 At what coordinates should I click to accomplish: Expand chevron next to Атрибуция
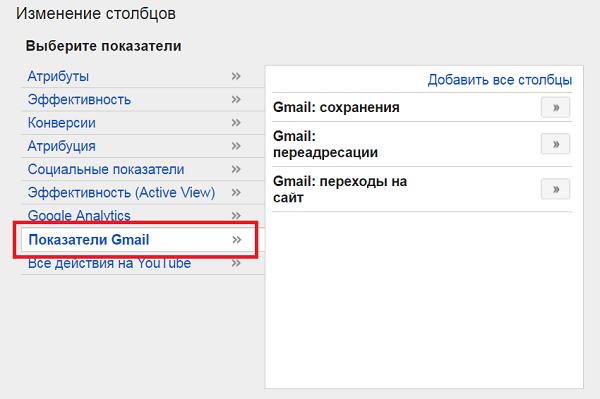coord(236,146)
